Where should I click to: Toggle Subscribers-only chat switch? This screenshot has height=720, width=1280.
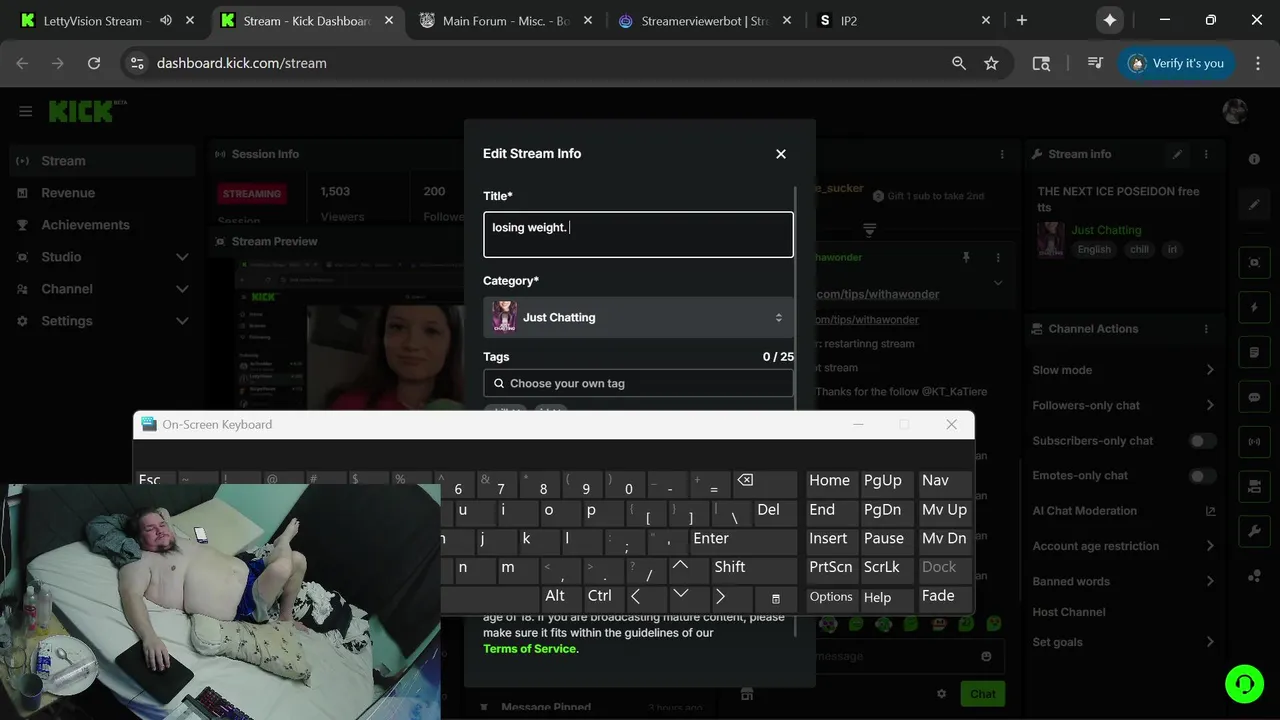(x=1202, y=441)
